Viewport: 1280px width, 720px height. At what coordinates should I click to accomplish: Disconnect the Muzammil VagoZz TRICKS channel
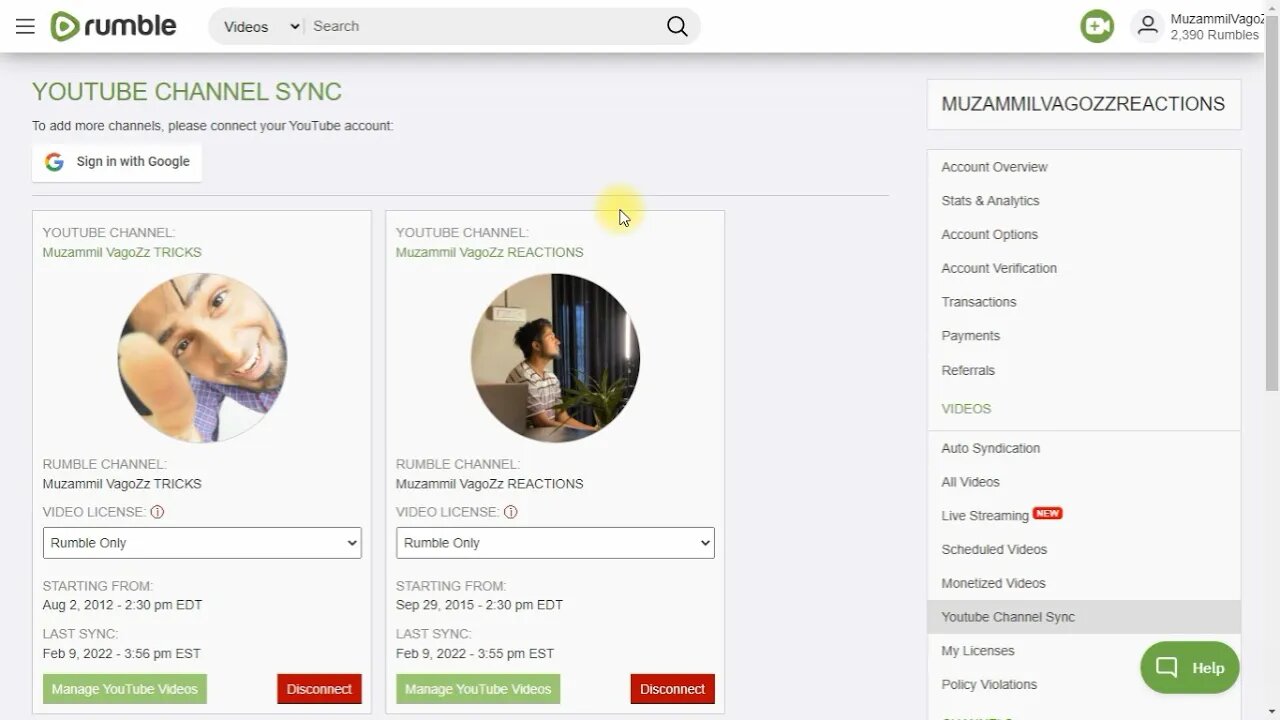point(319,689)
